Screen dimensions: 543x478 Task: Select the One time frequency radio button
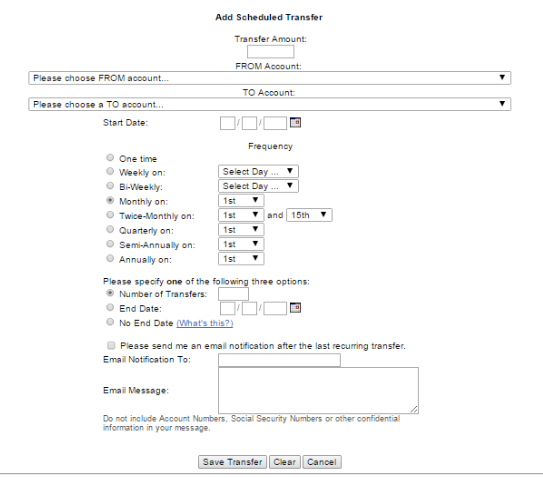[110, 158]
